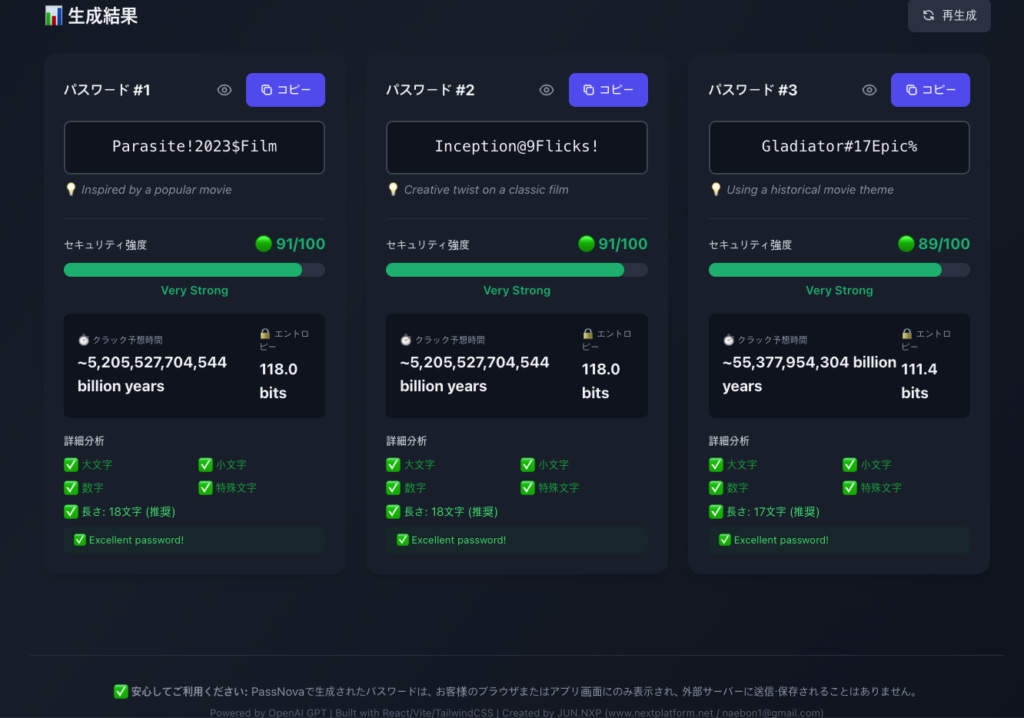Click the lock icon beside エントロピー in Password #2
1024x718 pixels.
tap(587, 334)
